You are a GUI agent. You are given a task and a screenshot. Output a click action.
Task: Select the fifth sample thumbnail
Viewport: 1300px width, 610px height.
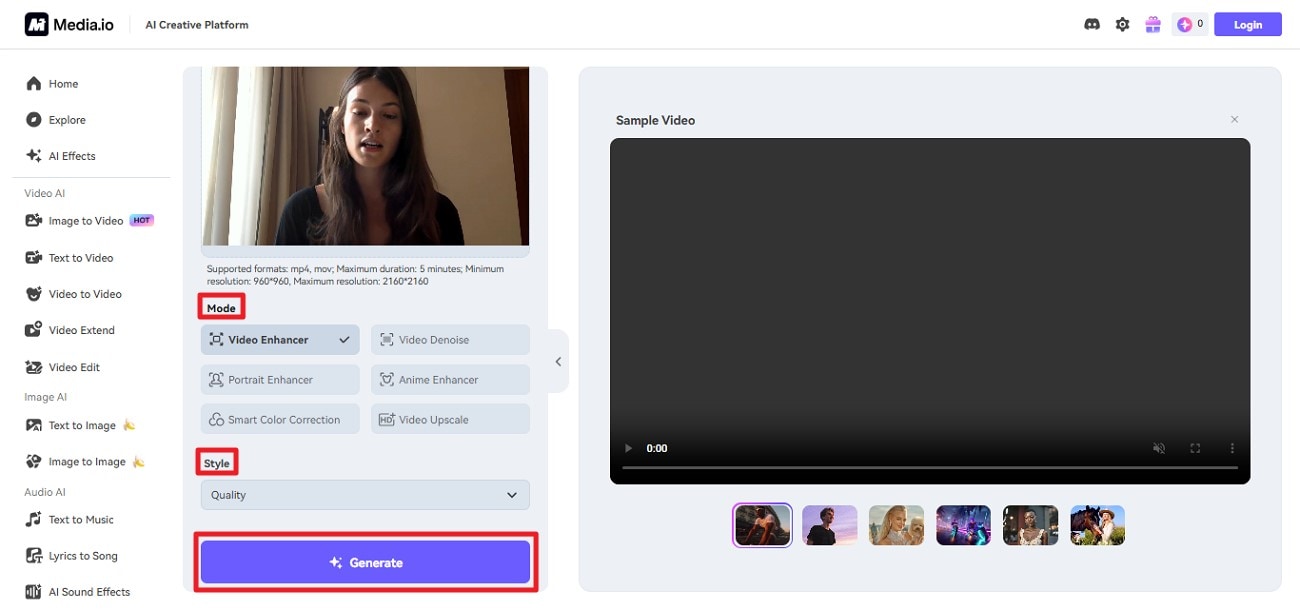(1031, 525)
